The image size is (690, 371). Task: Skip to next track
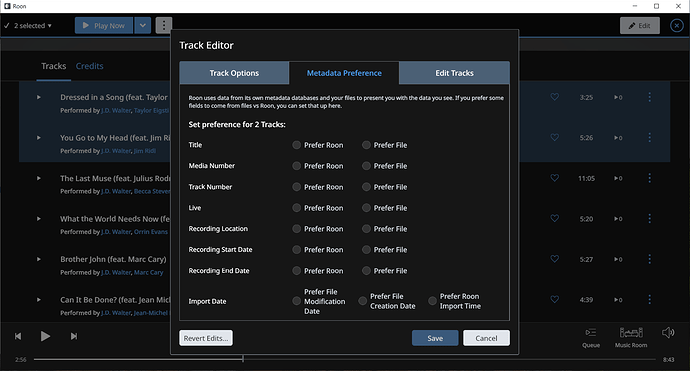(x=74, y=336)
